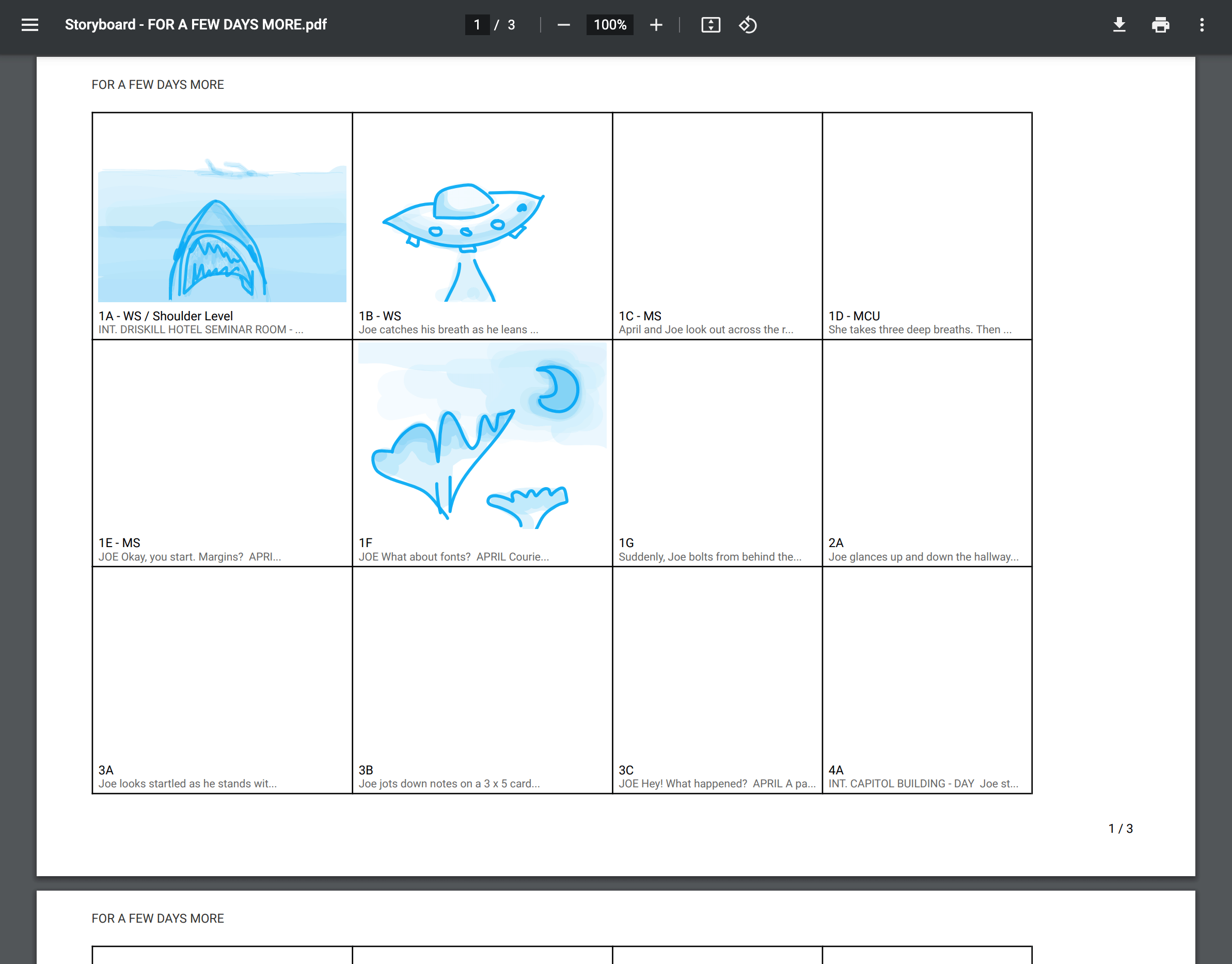
Task: Click the 'Storyboard - FOR A FEW DAYS MORE.pdf' title
Action: point(196,25)
